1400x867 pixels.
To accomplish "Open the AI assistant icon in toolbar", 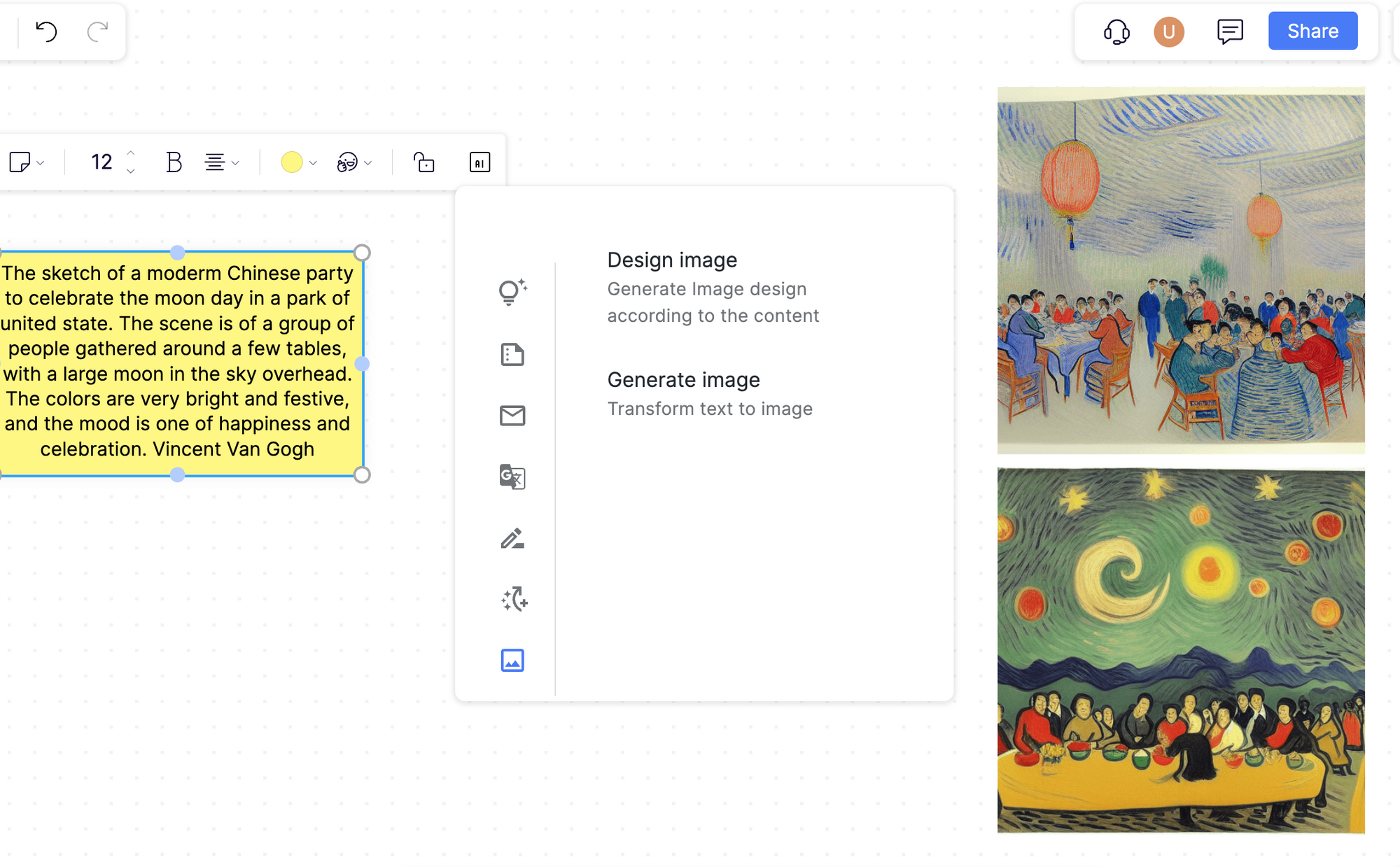I will (x=479, y=162).
